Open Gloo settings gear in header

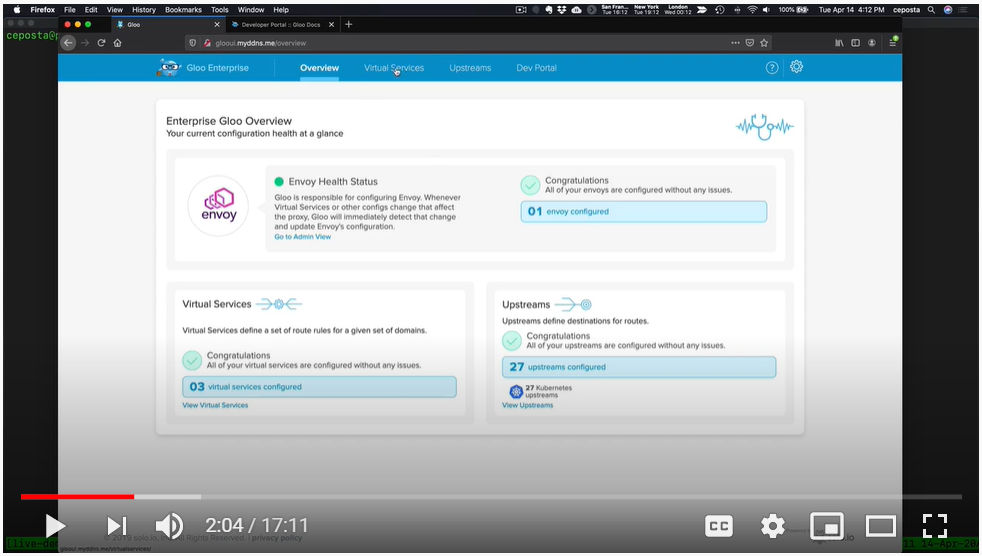796,66
